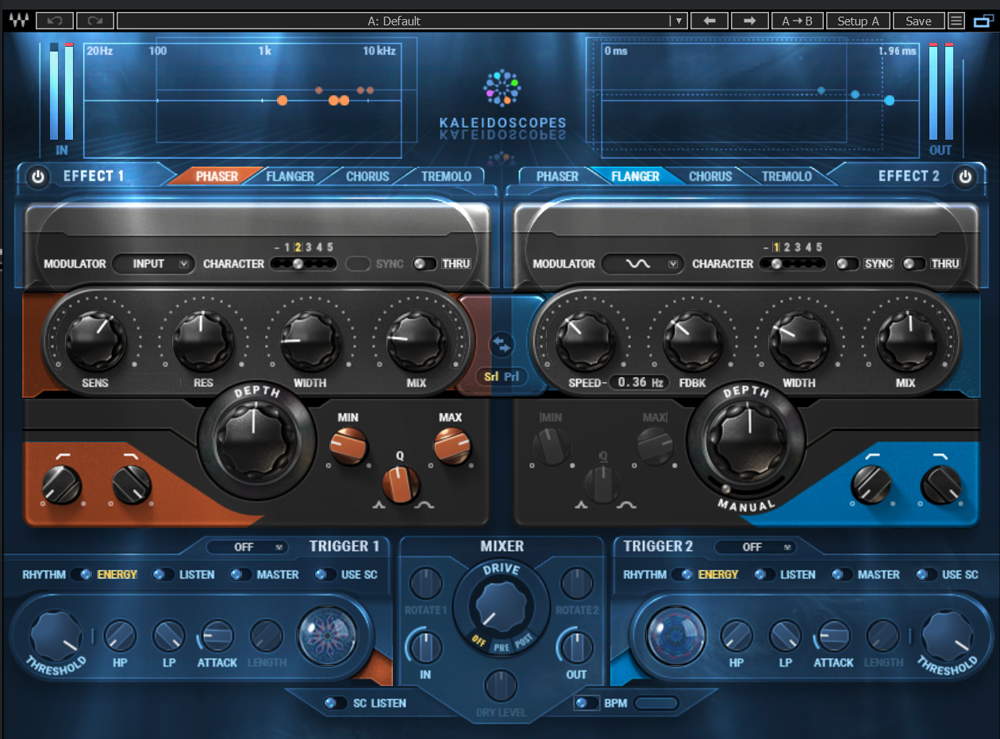Redo the last undone change
The width and height of the screenshot is (1000, 739).
[95, 20]
